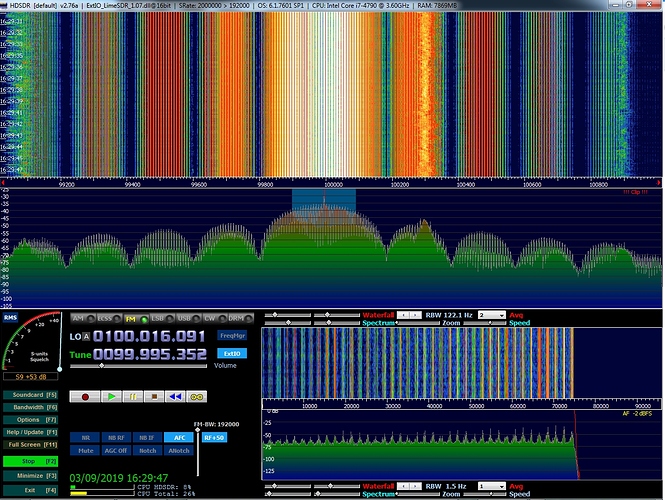Click the green play button
The height and width of the screenshot is (500, 665).
(x=112, y=397)
